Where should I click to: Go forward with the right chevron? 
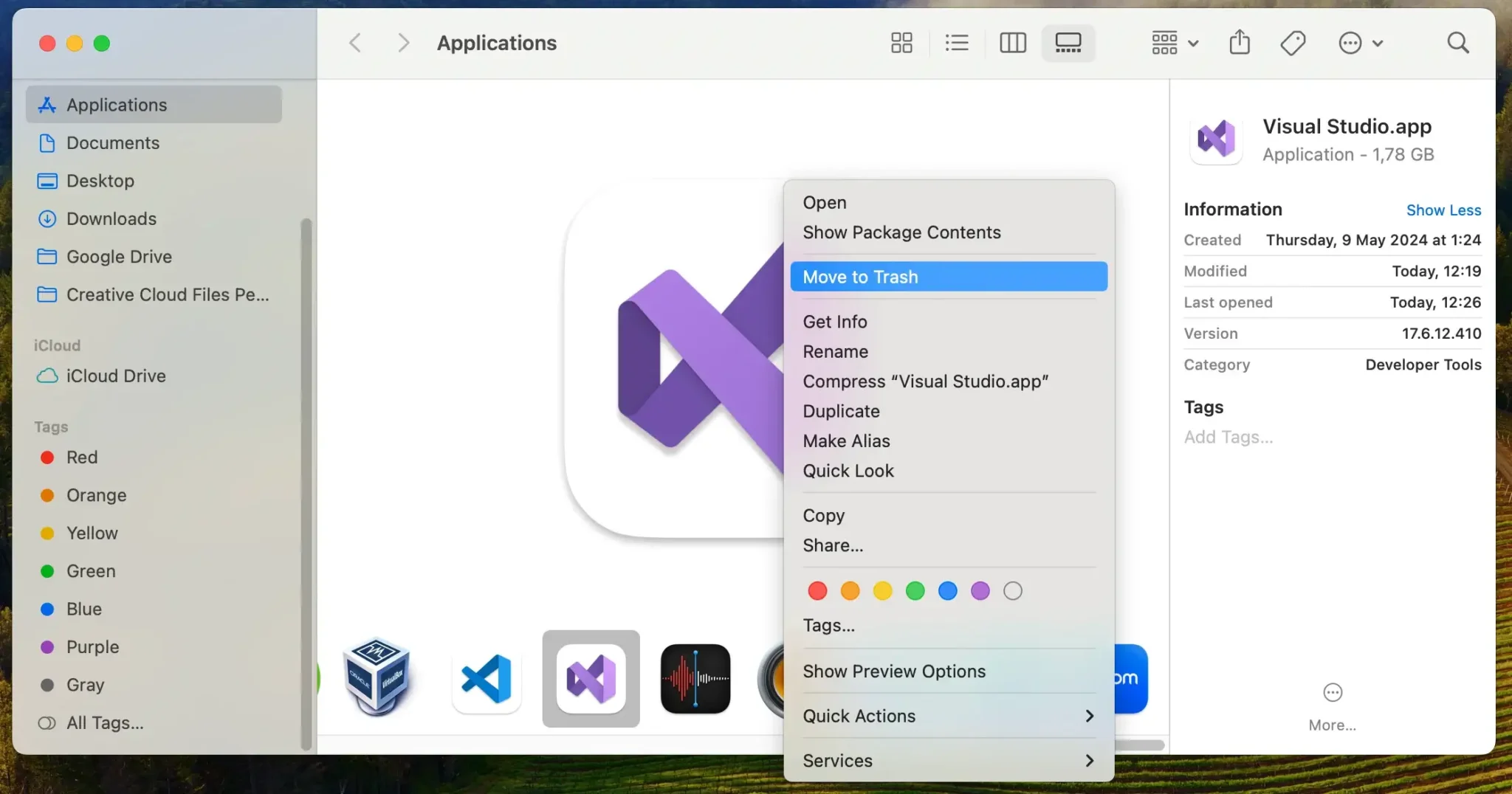click(403, 43)
